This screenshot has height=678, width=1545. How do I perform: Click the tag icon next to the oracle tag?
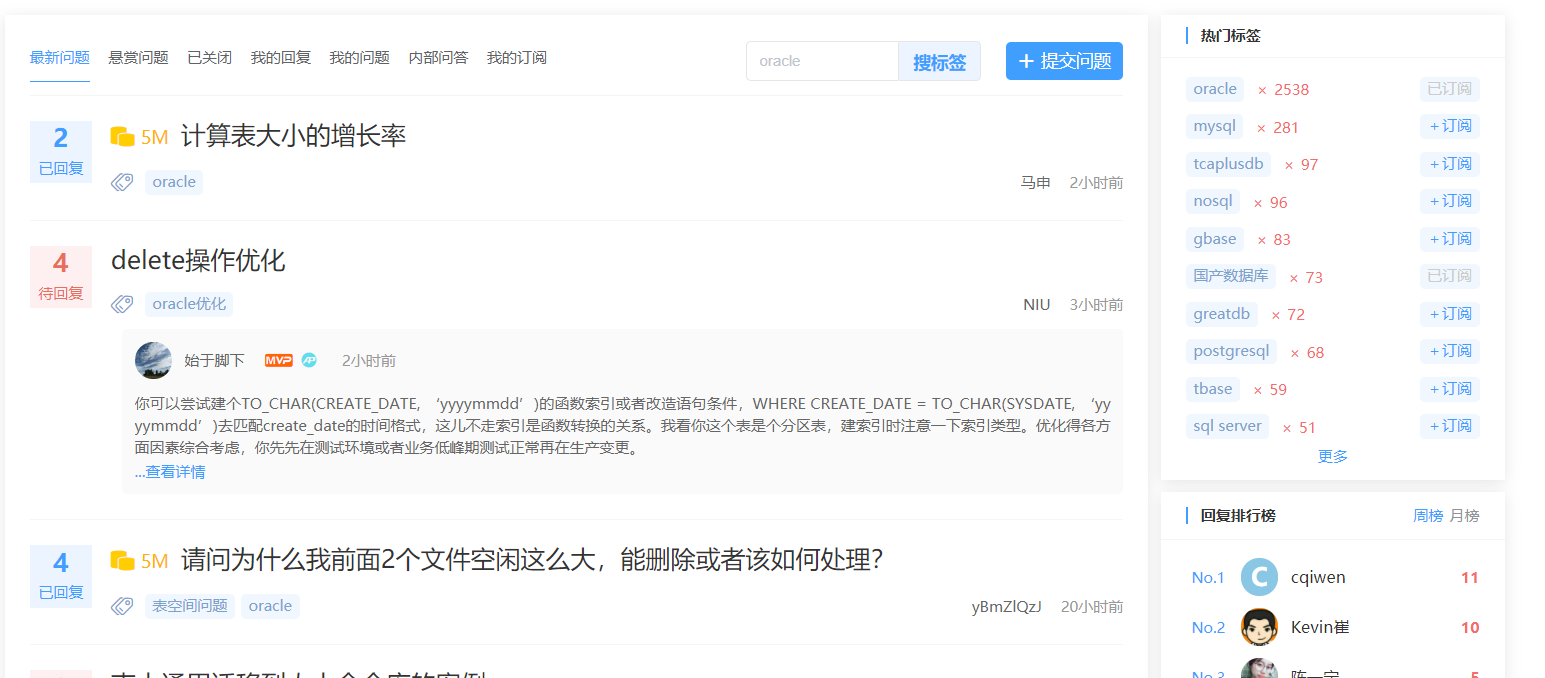(122, 182)
